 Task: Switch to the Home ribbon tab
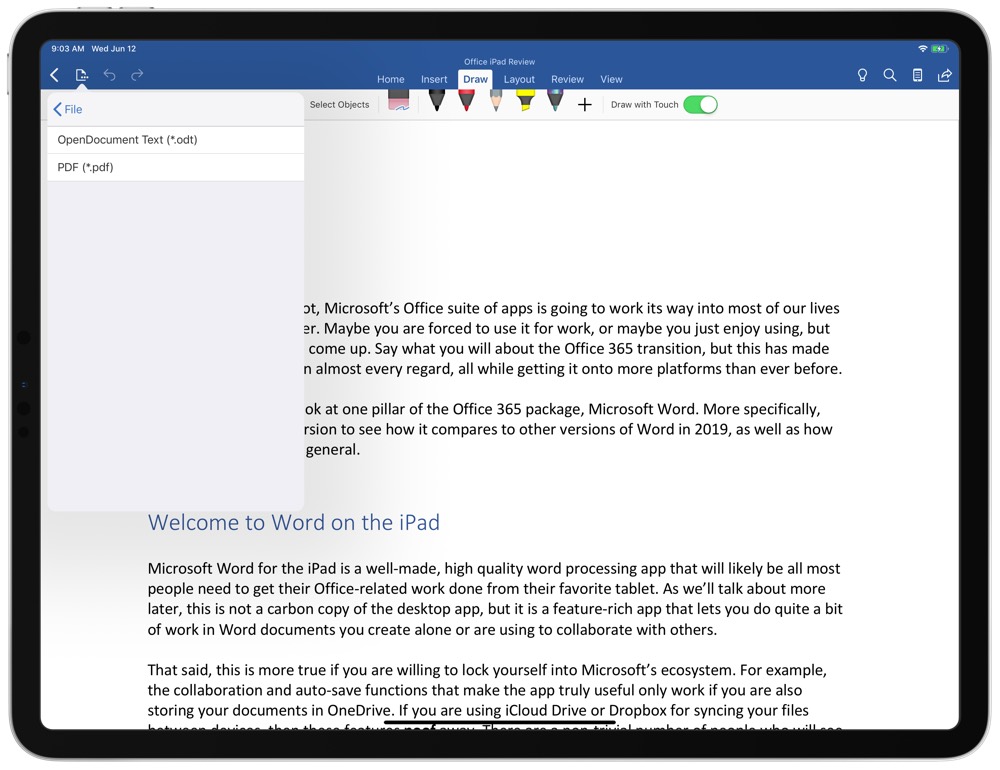point(390,79)
